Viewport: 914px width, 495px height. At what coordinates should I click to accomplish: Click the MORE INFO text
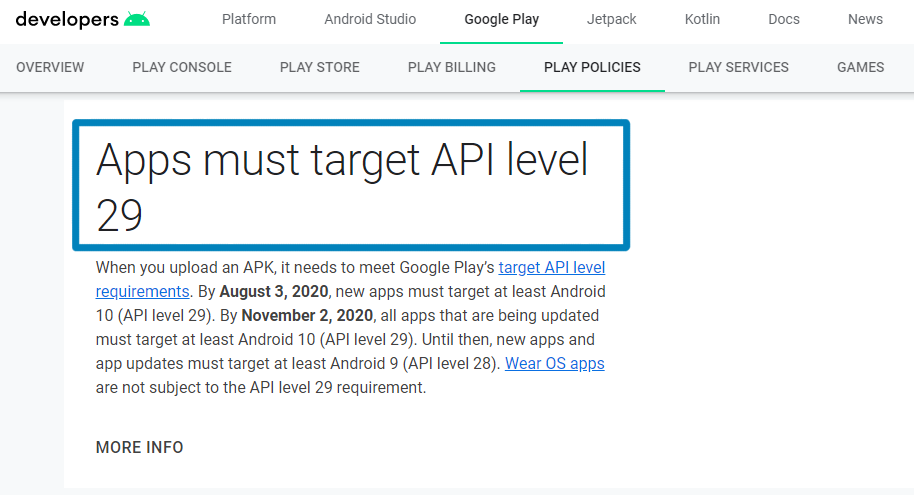pos(139,447)
